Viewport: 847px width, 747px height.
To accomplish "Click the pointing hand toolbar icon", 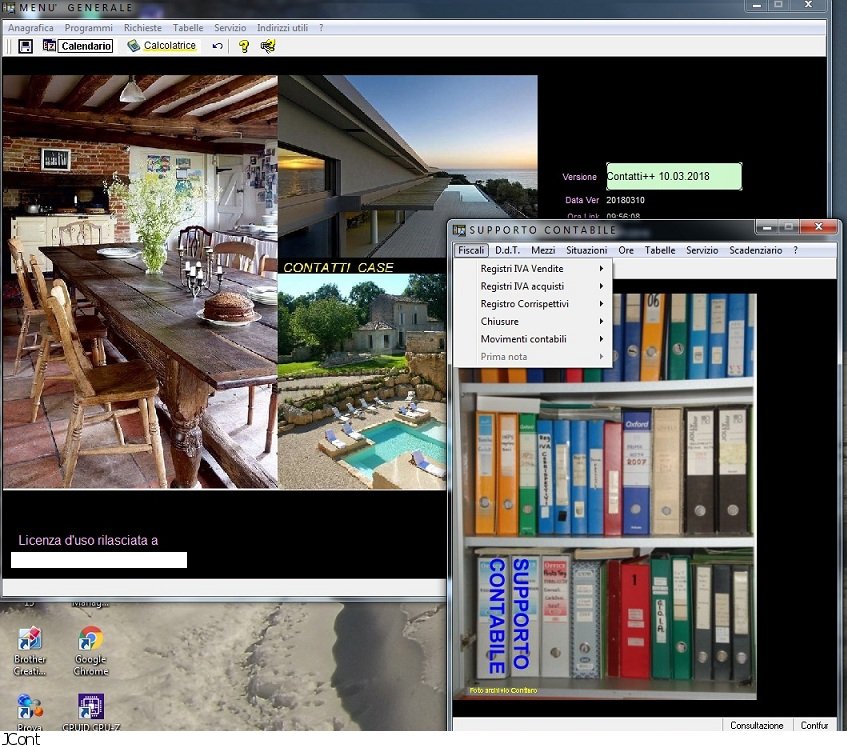I will click(x=268, y=46).
